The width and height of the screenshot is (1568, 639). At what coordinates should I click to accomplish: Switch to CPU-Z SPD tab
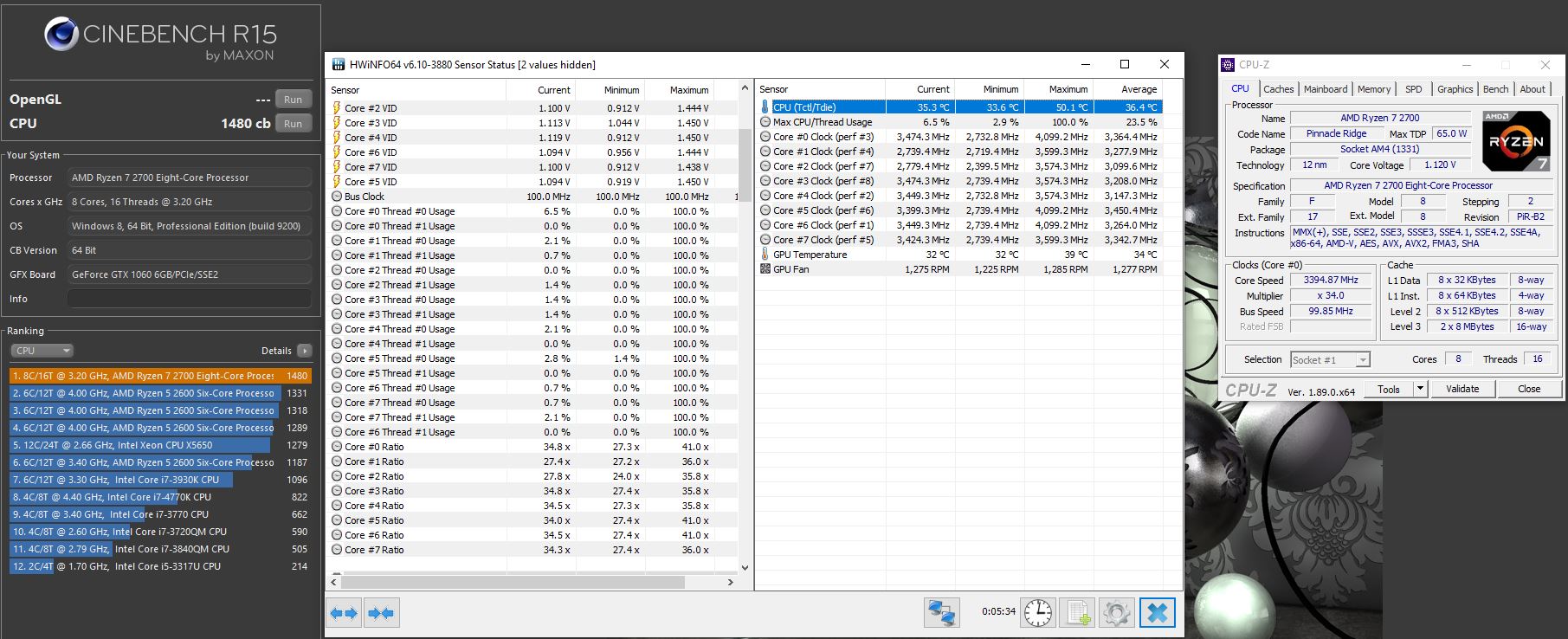point(1414,89)
